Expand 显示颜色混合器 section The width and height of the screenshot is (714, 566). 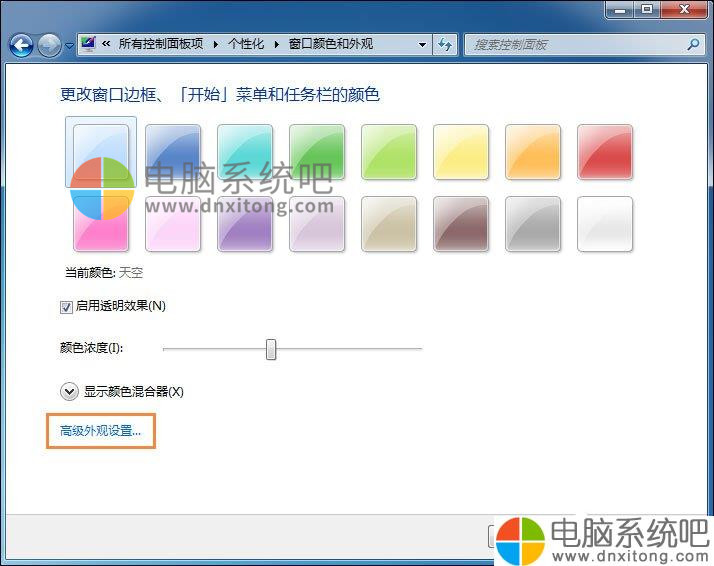click(69, 392)
